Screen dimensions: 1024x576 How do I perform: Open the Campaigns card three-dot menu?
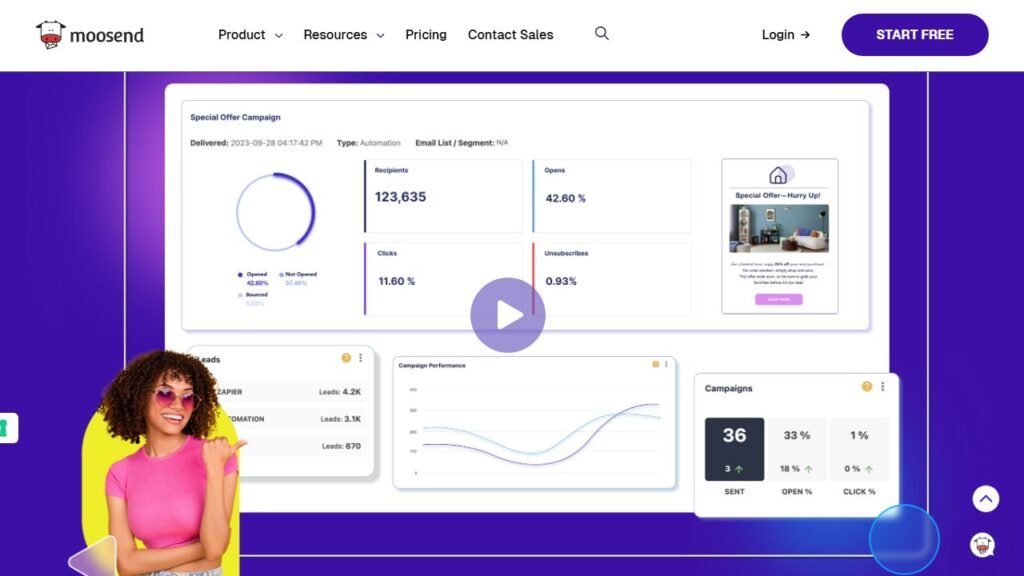pyautogui.click(x=882, y=387)
